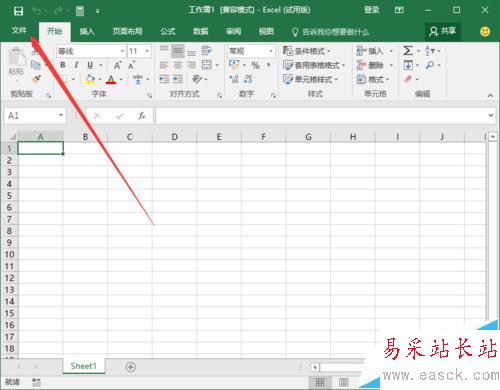This screenshot has width=500, height=390.
Task: Click the Insert Function fx icon
Action: pos(142,116)
